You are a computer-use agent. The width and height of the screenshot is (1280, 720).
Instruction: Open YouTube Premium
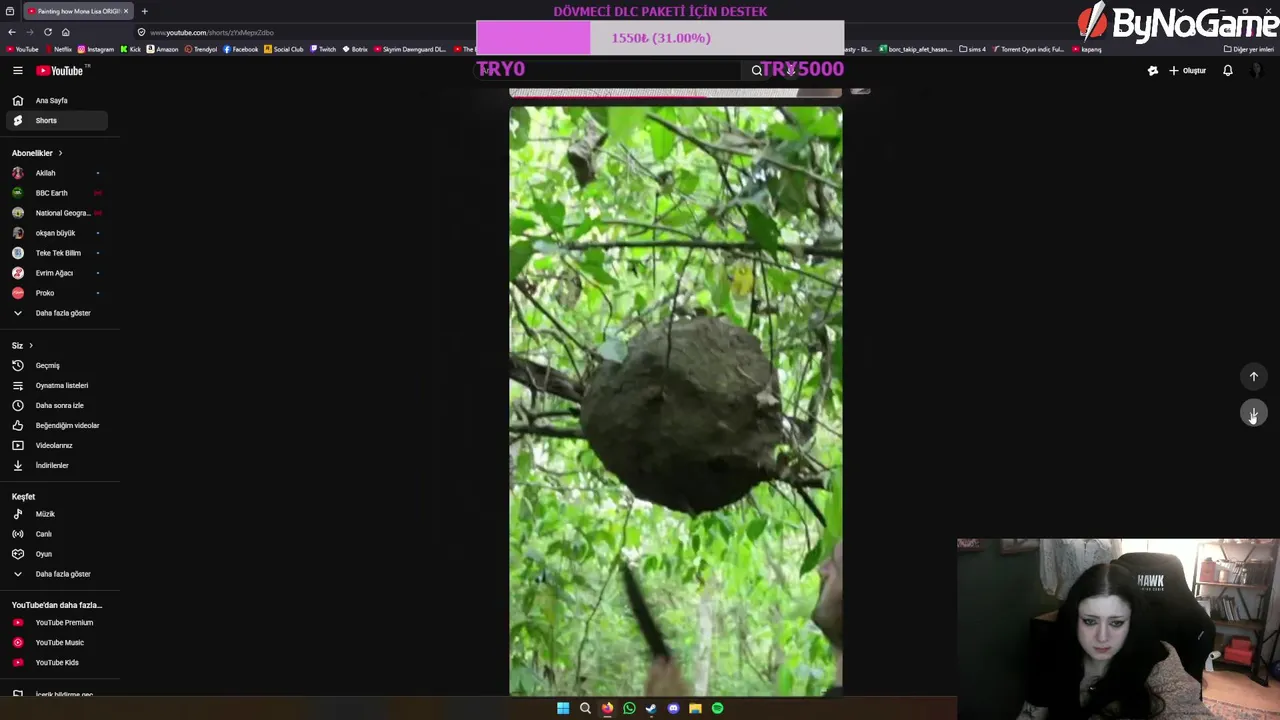click(x=56, y=622)
